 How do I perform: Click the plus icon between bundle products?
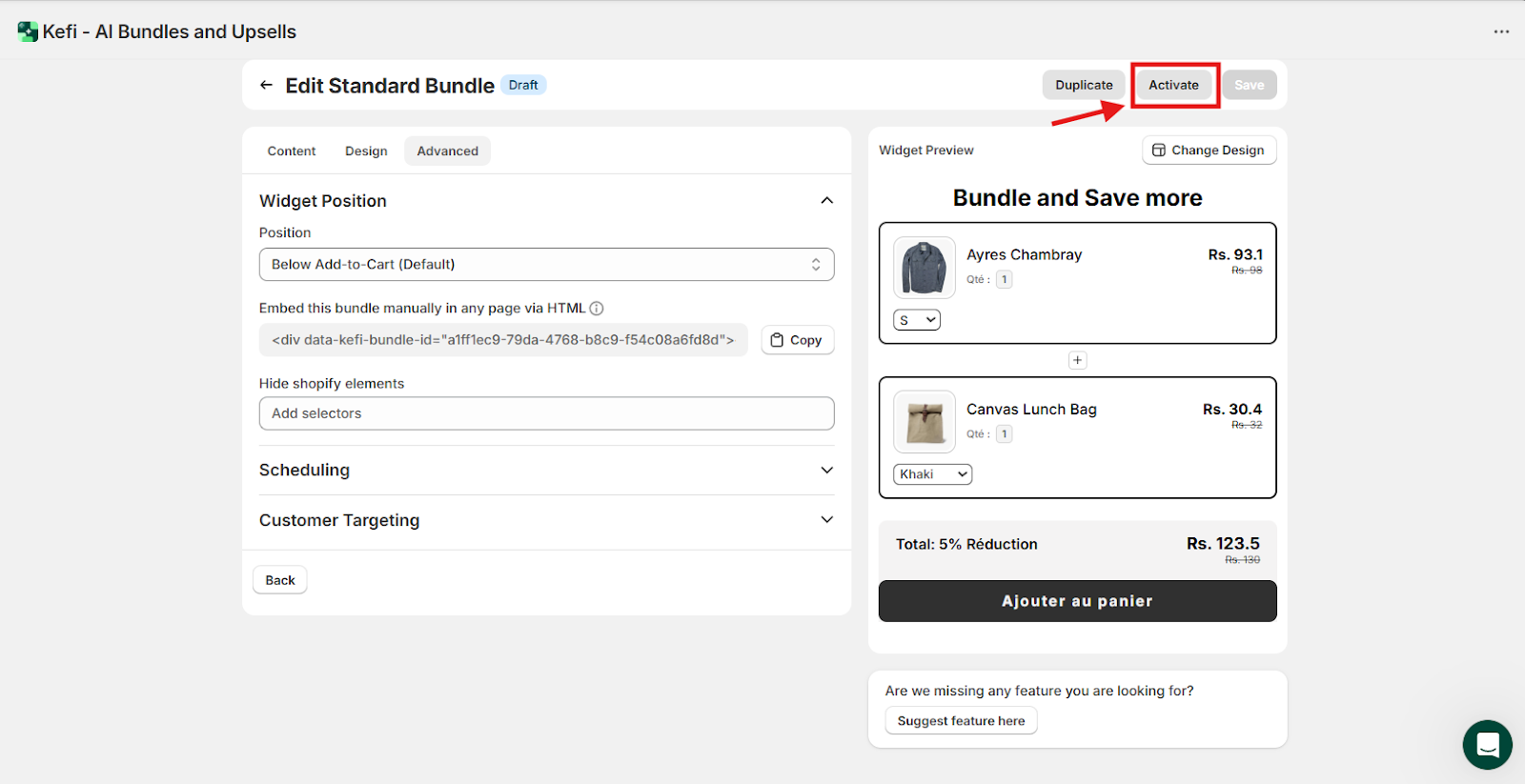1077,360
